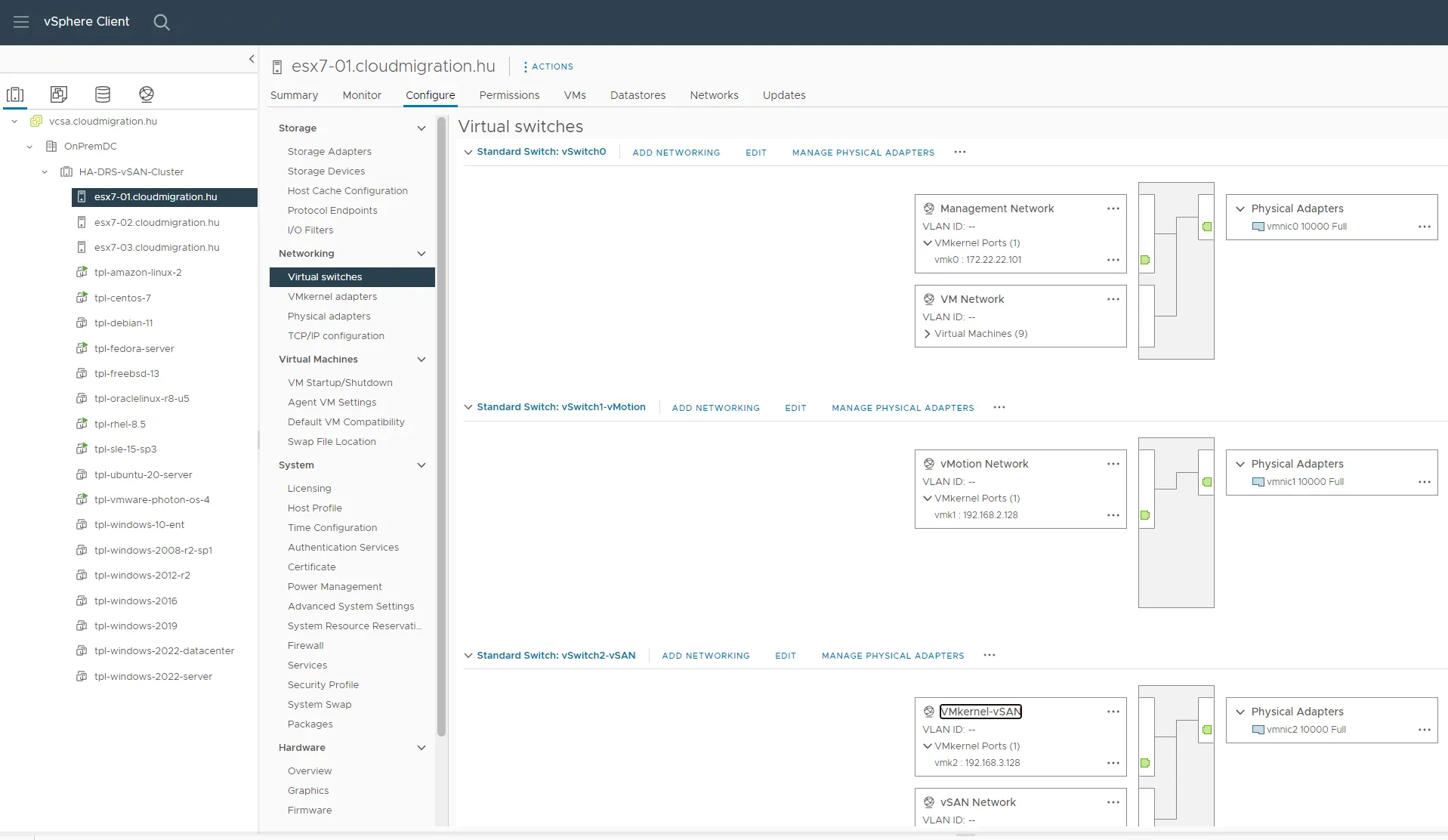Click EDIT for vSwitch0
The image size is (1448, 840).
pos(756,153)
